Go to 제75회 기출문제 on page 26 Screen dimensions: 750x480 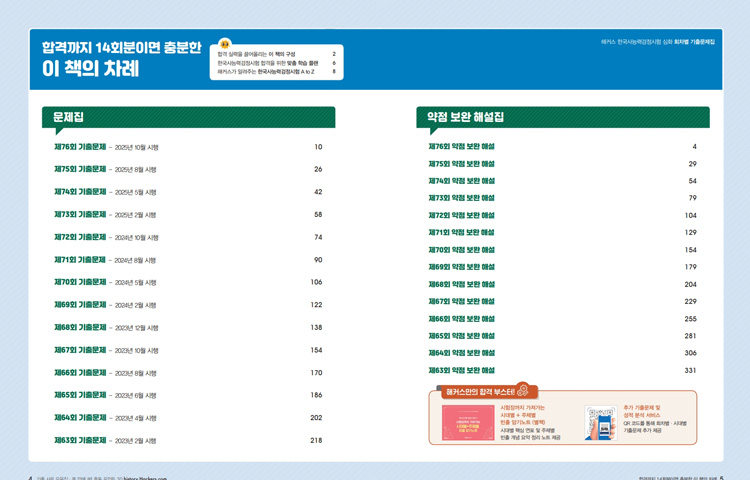click(x=80, y=169)
